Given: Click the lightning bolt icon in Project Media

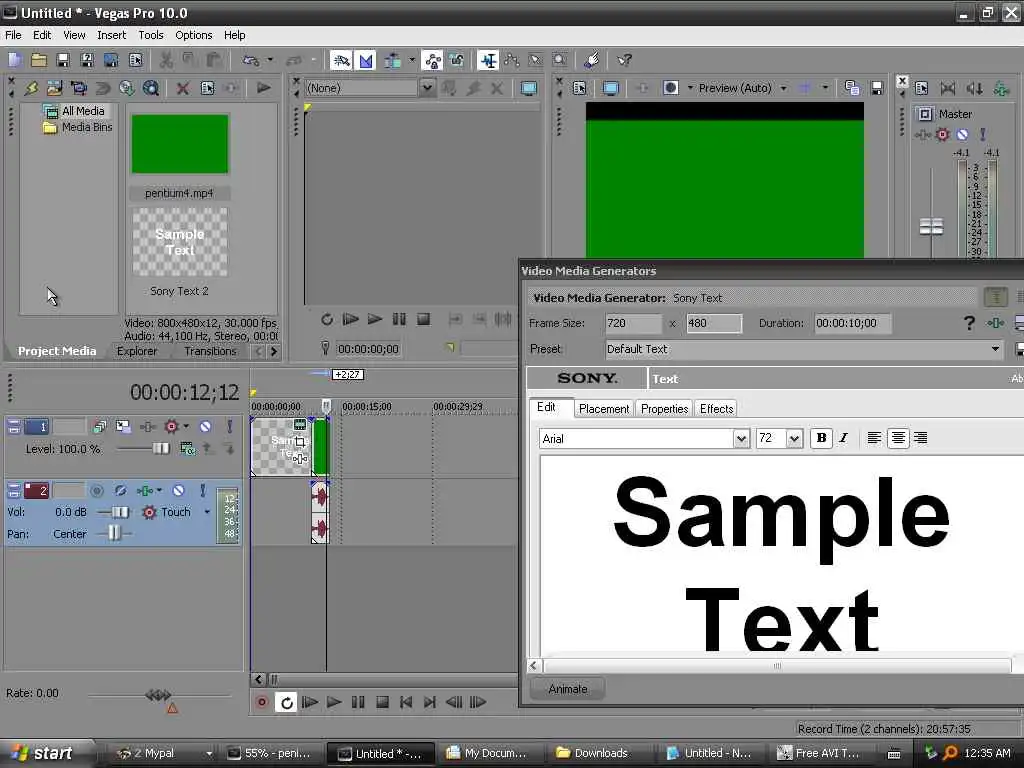Looking at the screenshot, I should (x=31, y=88).
